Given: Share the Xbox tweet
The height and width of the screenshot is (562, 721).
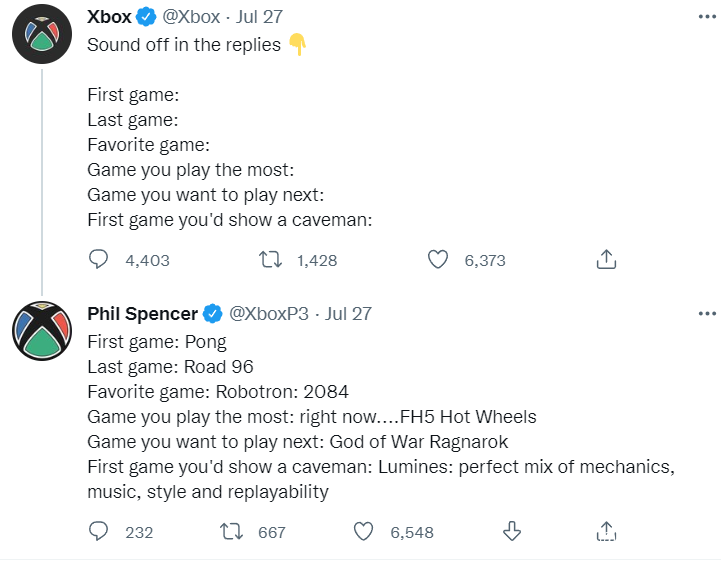Looking at the screenshot, I should click(x=605, y=260).
